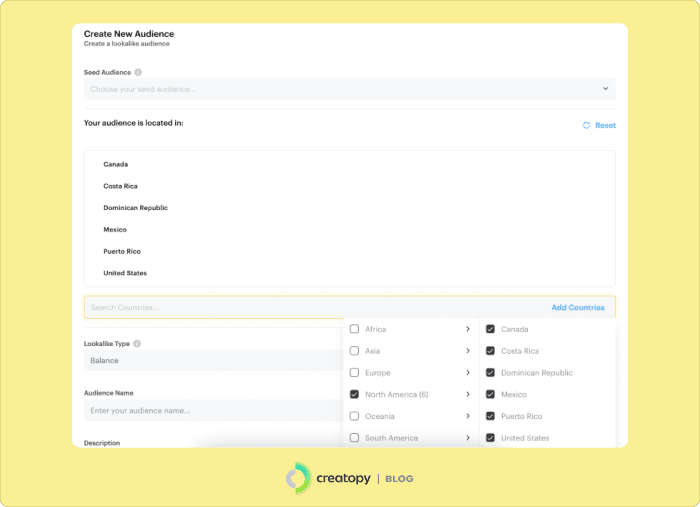Click the Seed Audience info icon
Viewport: 700px width, 507px height.
(x=138, y=72)
